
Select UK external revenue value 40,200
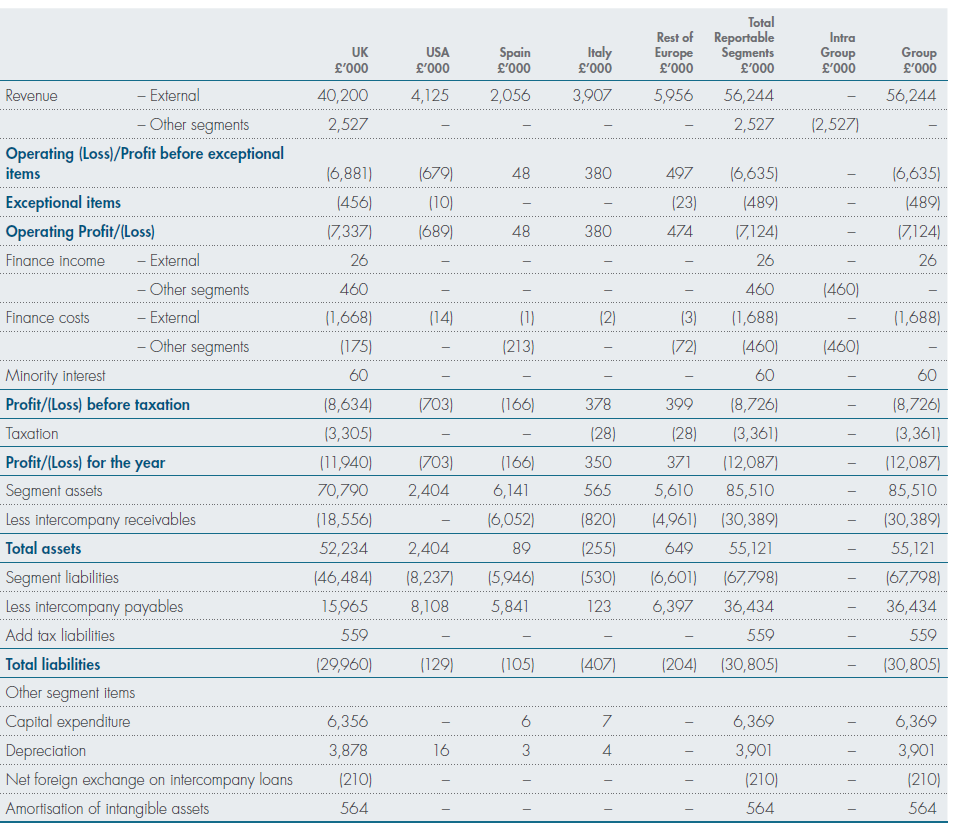coord(343,96)
